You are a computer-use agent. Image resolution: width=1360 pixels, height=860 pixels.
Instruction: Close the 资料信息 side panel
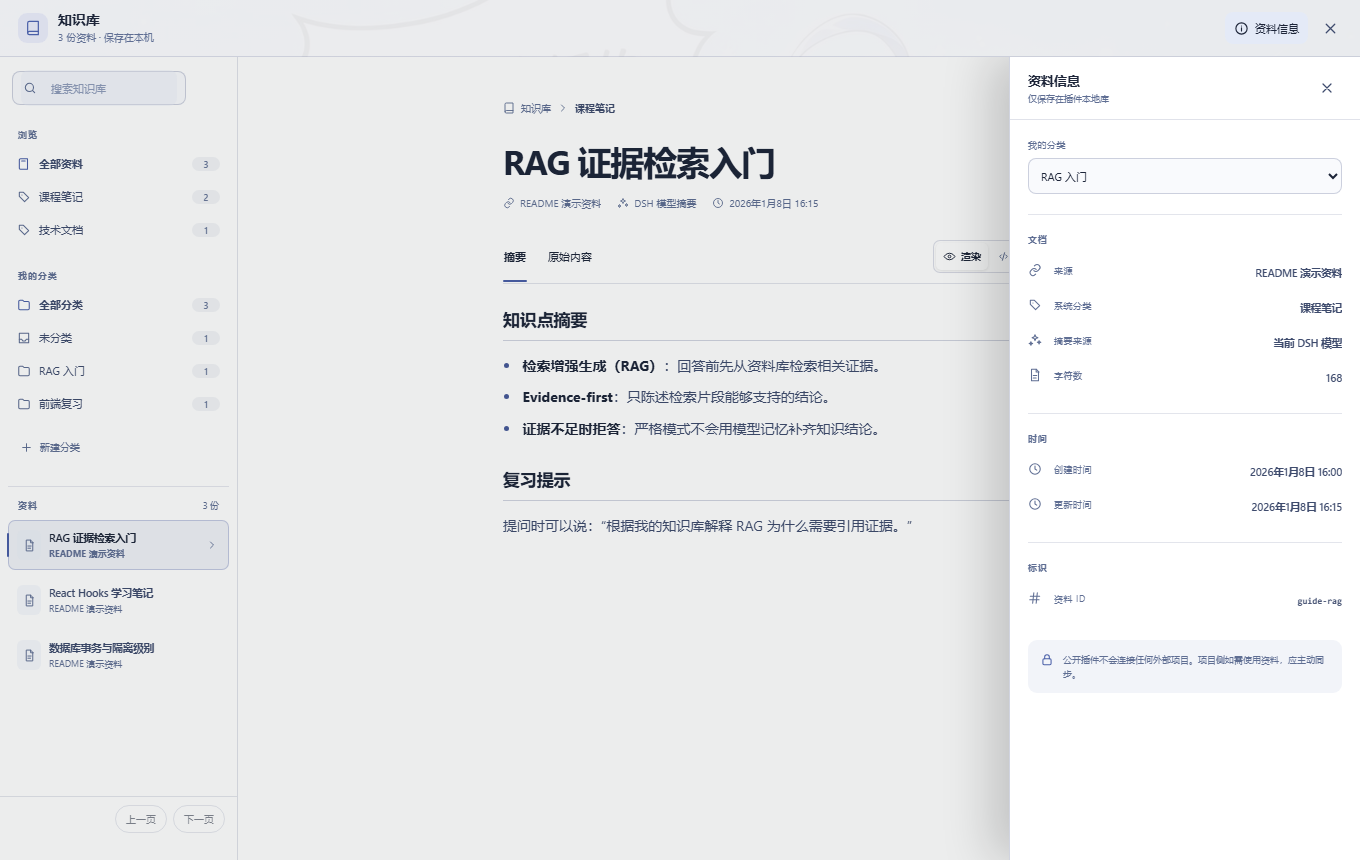(1327, 88)
